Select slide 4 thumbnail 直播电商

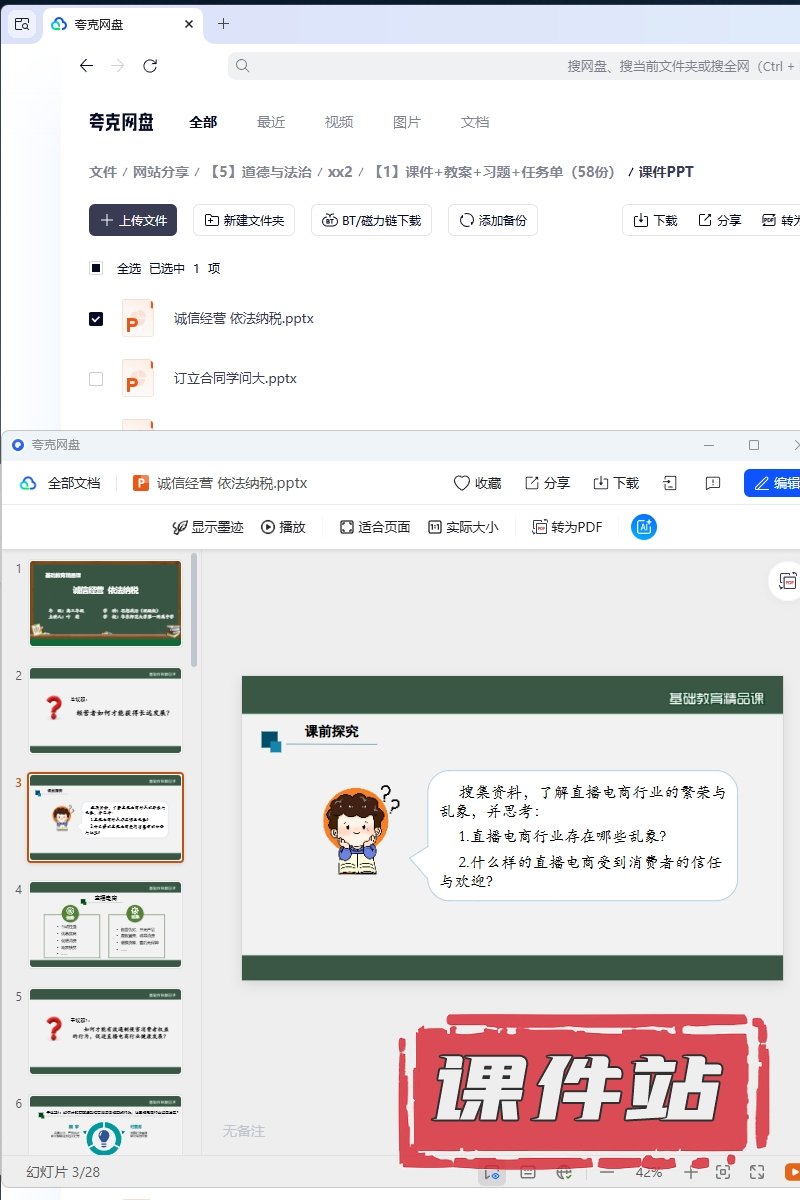pos(105,925)
